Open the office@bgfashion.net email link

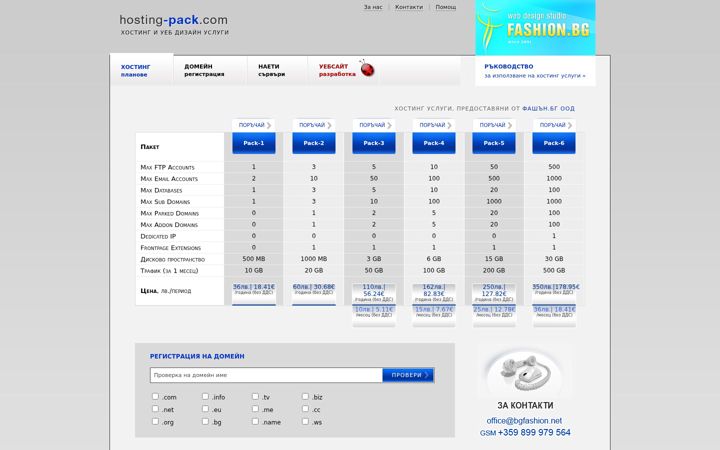(524, 421)
